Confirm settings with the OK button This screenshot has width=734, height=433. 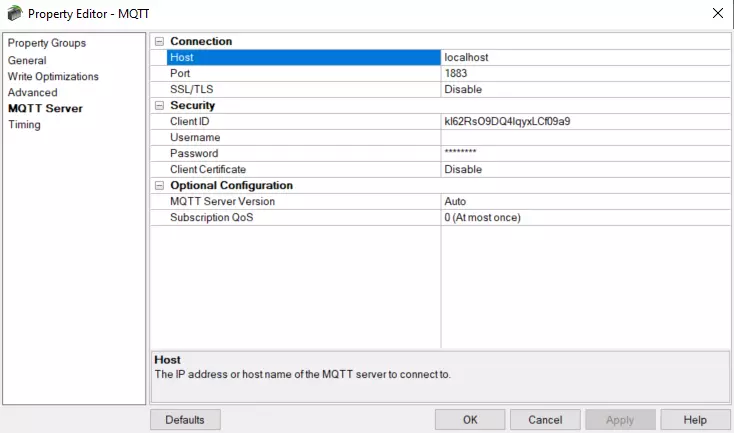[x=470, y=419]
